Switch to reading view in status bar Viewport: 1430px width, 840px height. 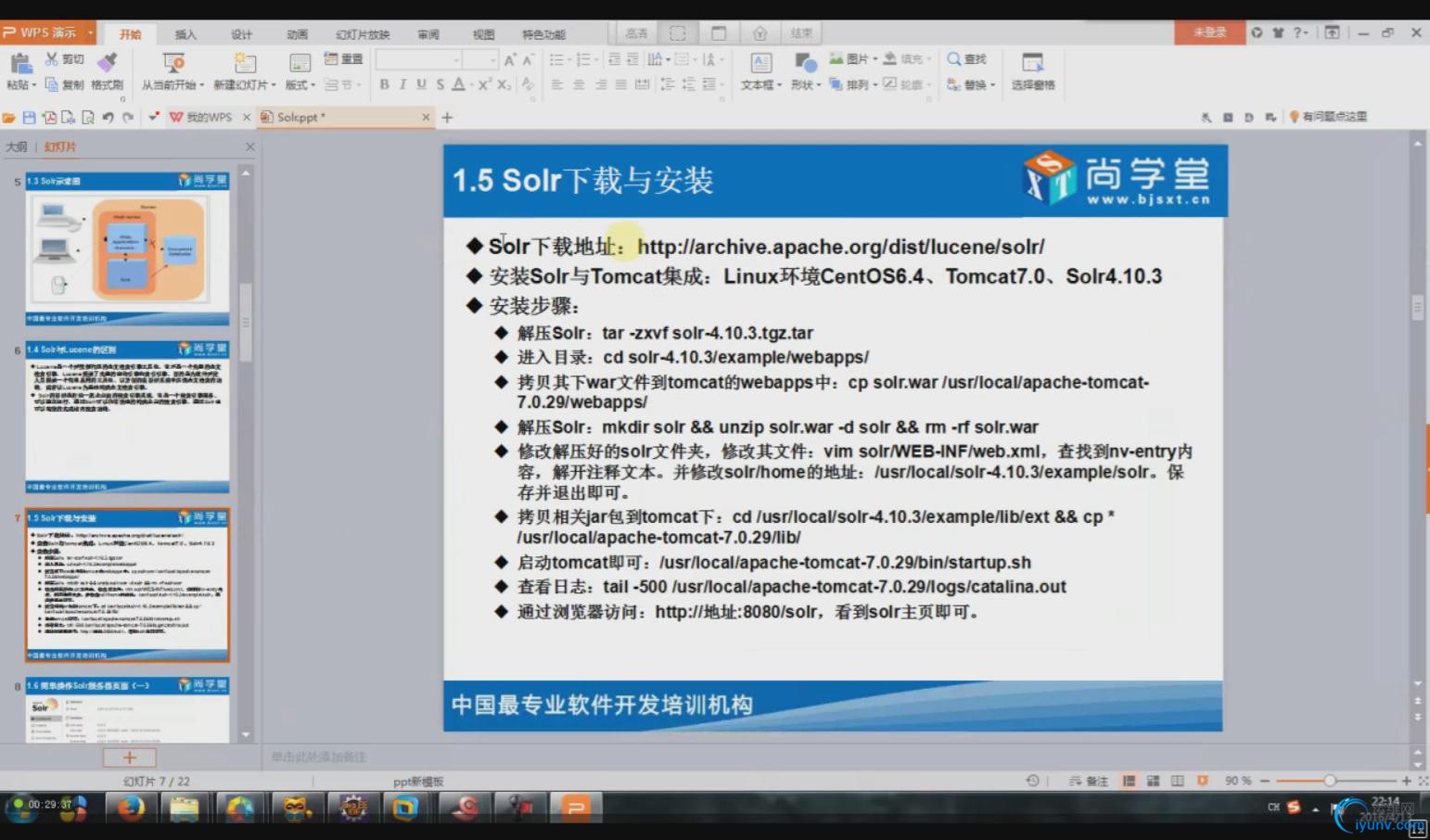pyautogui.click(x=1177, y=781)
